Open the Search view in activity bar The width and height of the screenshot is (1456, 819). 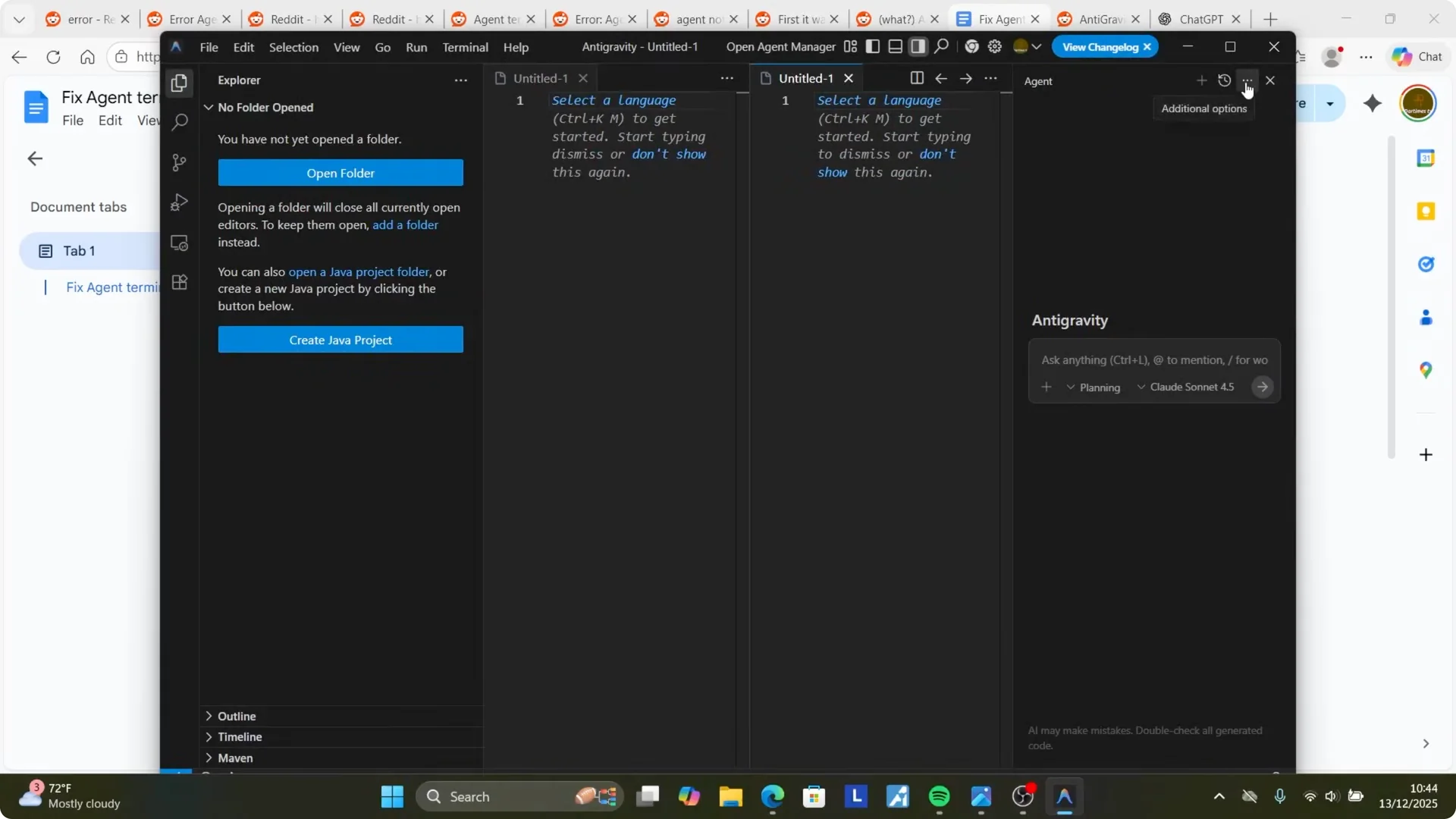pos(179,122)
